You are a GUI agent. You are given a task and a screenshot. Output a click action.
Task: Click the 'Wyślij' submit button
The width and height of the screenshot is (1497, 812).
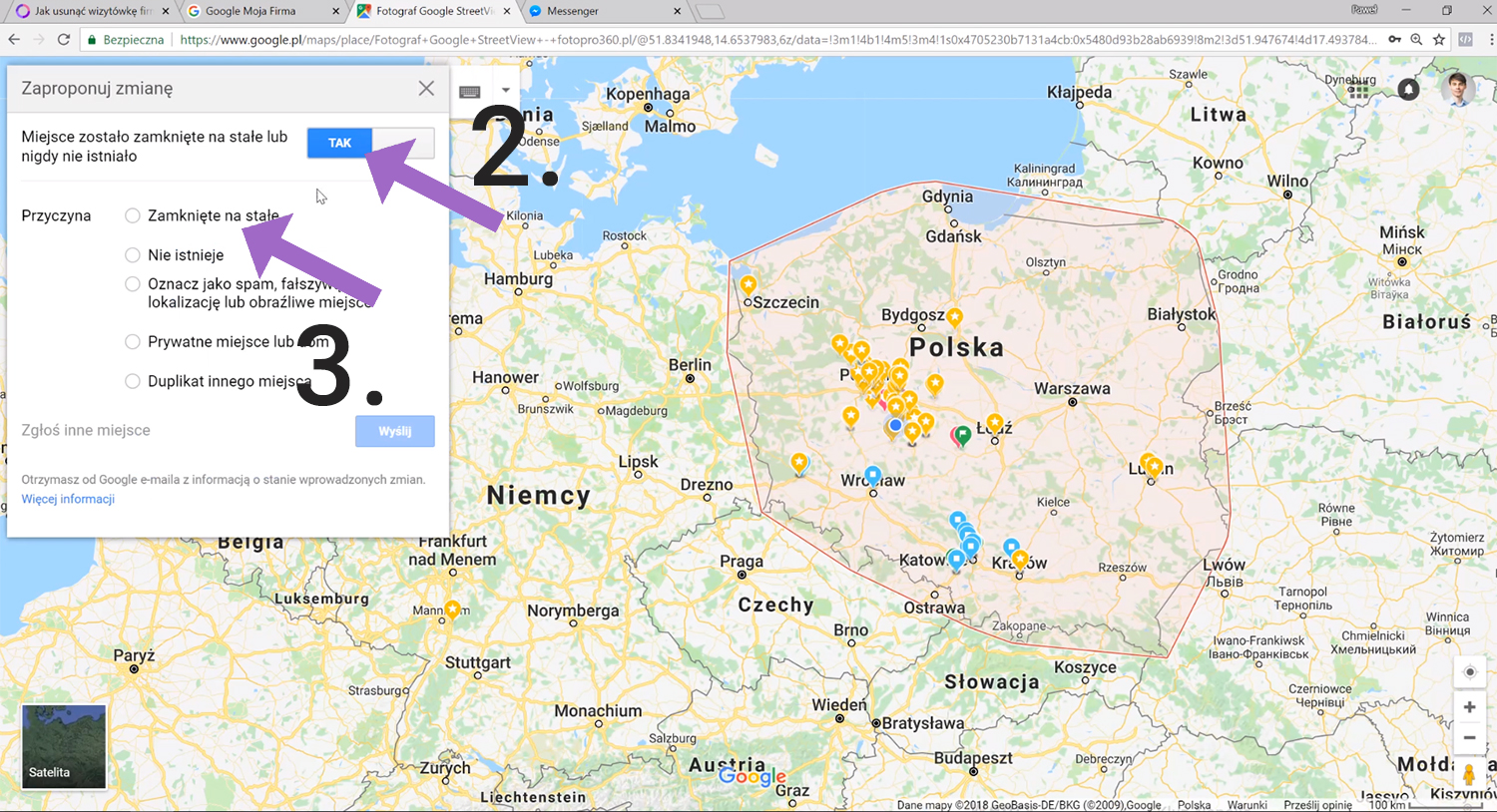click(x=395, y=431)
